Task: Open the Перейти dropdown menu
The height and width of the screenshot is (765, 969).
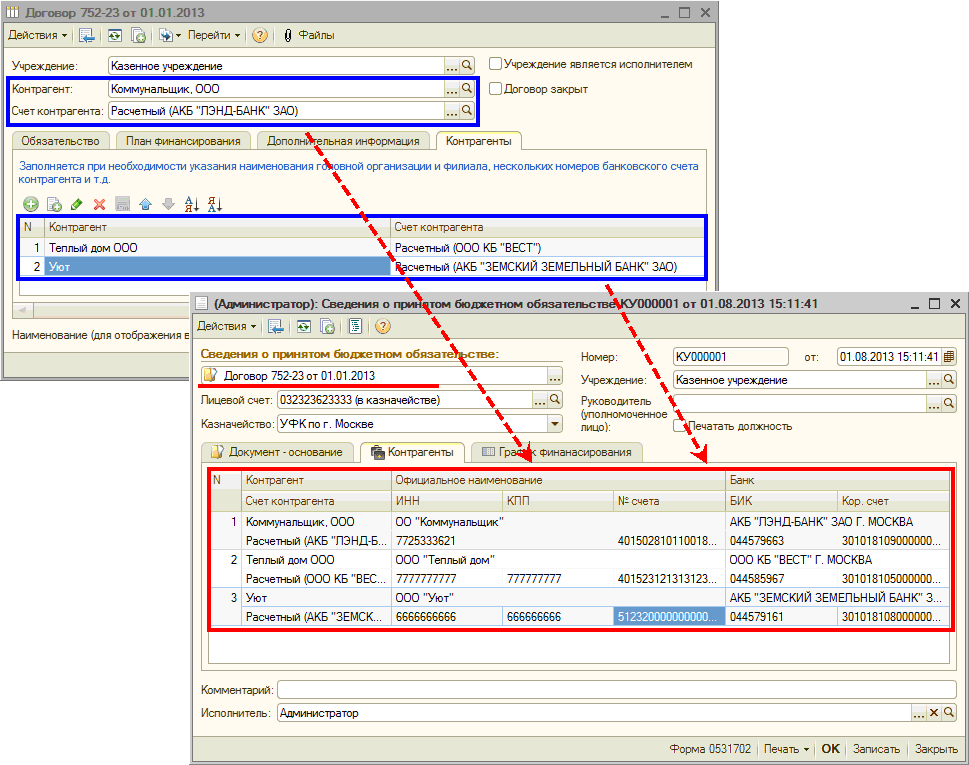Action: 214,35
